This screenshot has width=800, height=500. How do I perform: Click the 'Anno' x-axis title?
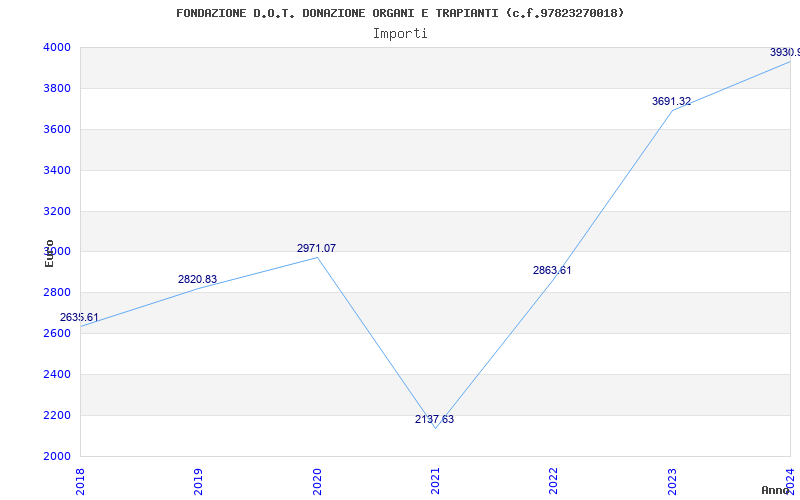coord(774,490)
